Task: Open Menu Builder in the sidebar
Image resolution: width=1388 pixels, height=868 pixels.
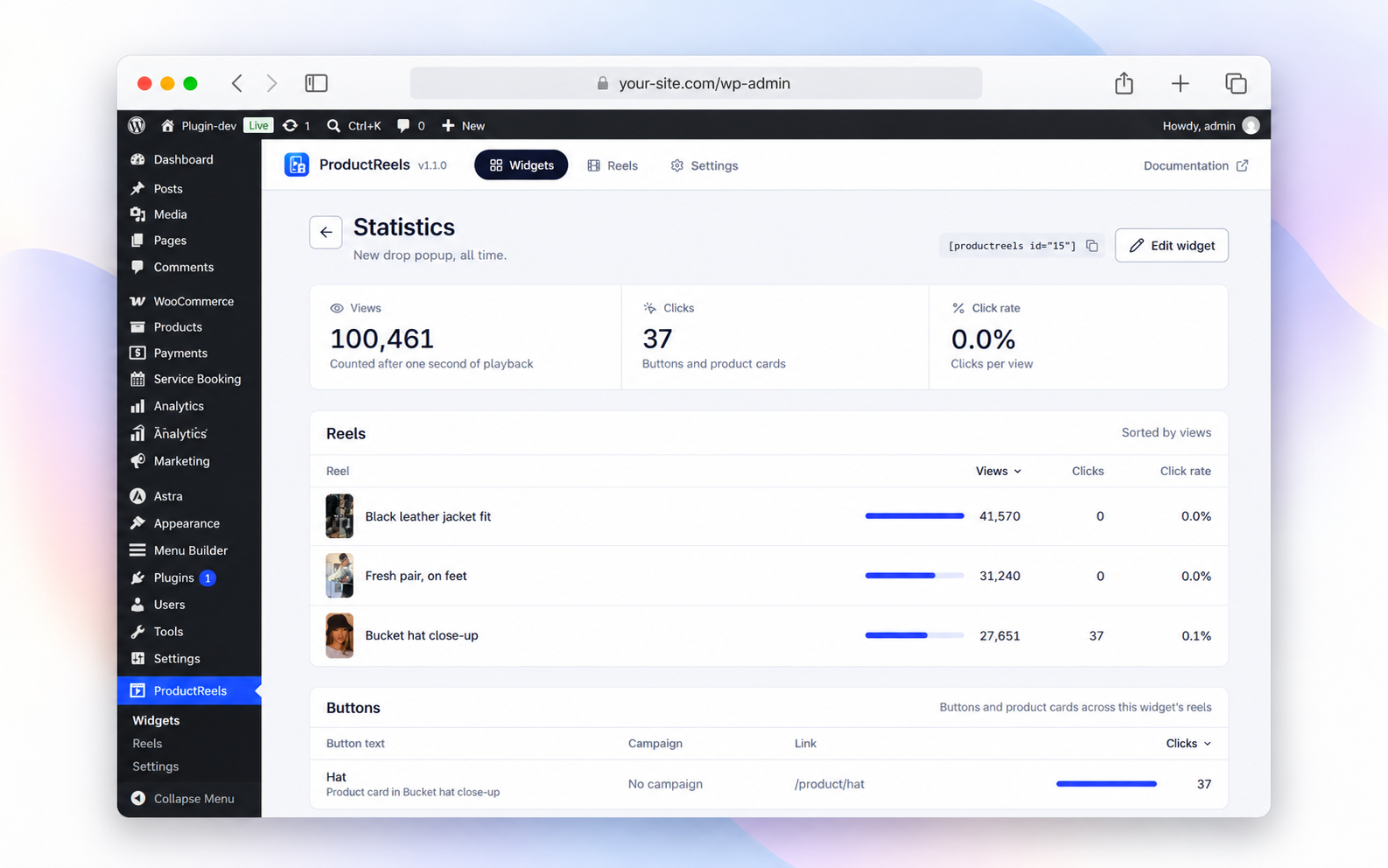Action: [189, 550]
